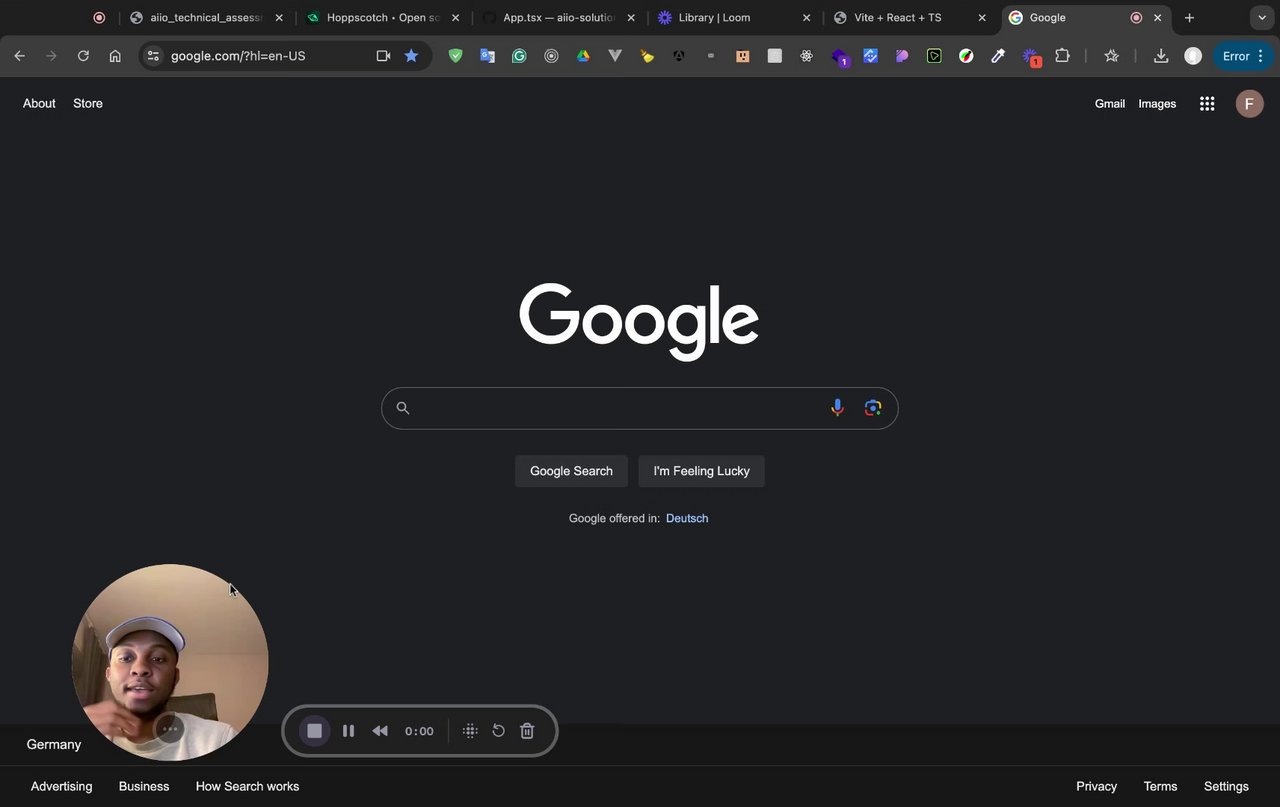View site information icon in address bar
The height and width of the screenshot is (807, 1280).
coord(153,56)
